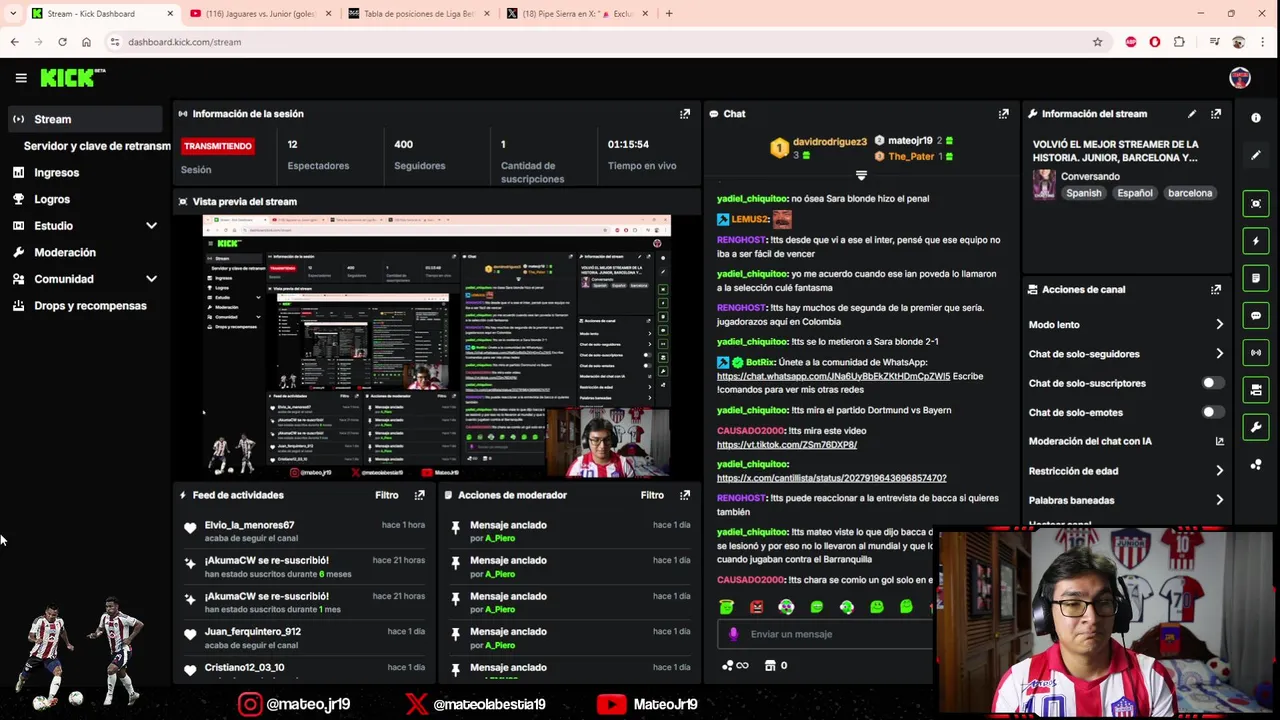Click the Español tag
Image resolution: width=1280 pixels, height=720 pixels.
(1134, 193)
